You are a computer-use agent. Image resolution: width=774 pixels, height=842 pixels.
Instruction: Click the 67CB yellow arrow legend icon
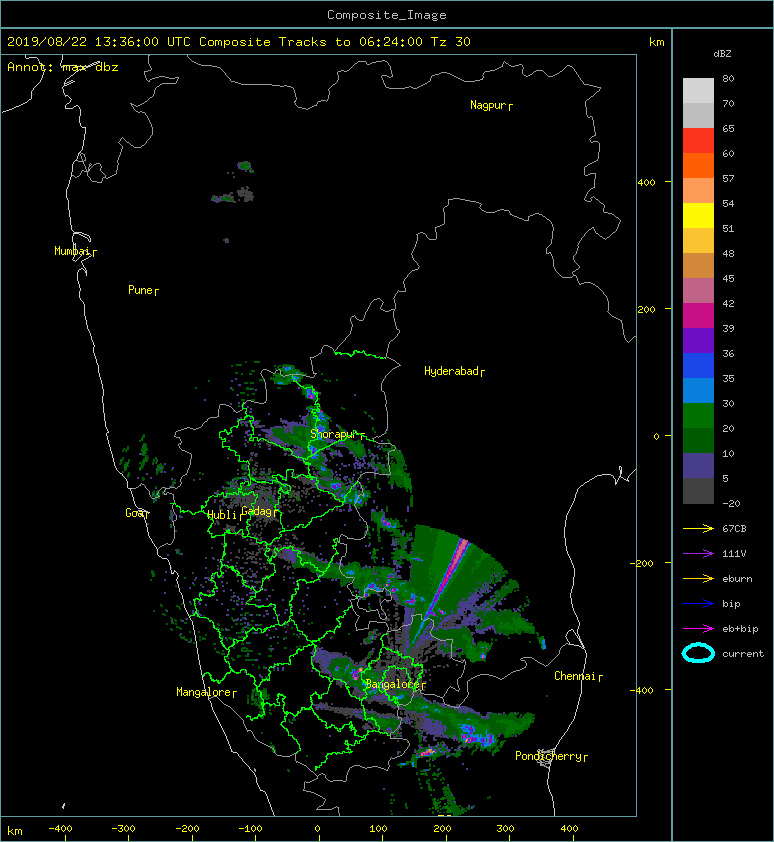698,529
